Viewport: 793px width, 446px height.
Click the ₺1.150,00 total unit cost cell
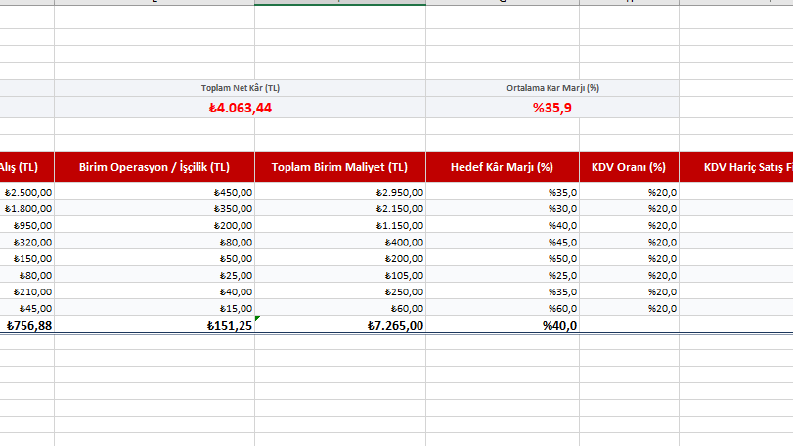340,225
